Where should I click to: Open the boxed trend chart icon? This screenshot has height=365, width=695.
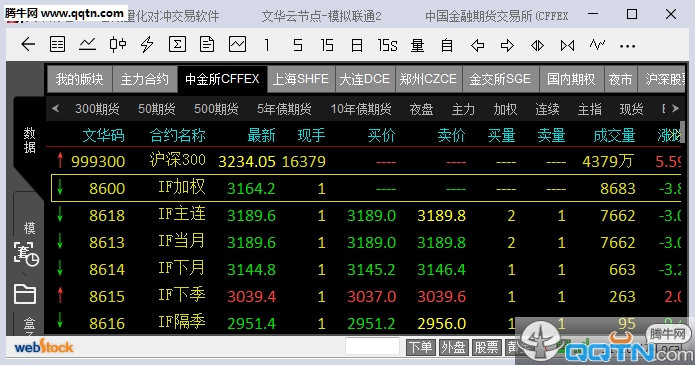pyautogui.click(x=238, y=45)
